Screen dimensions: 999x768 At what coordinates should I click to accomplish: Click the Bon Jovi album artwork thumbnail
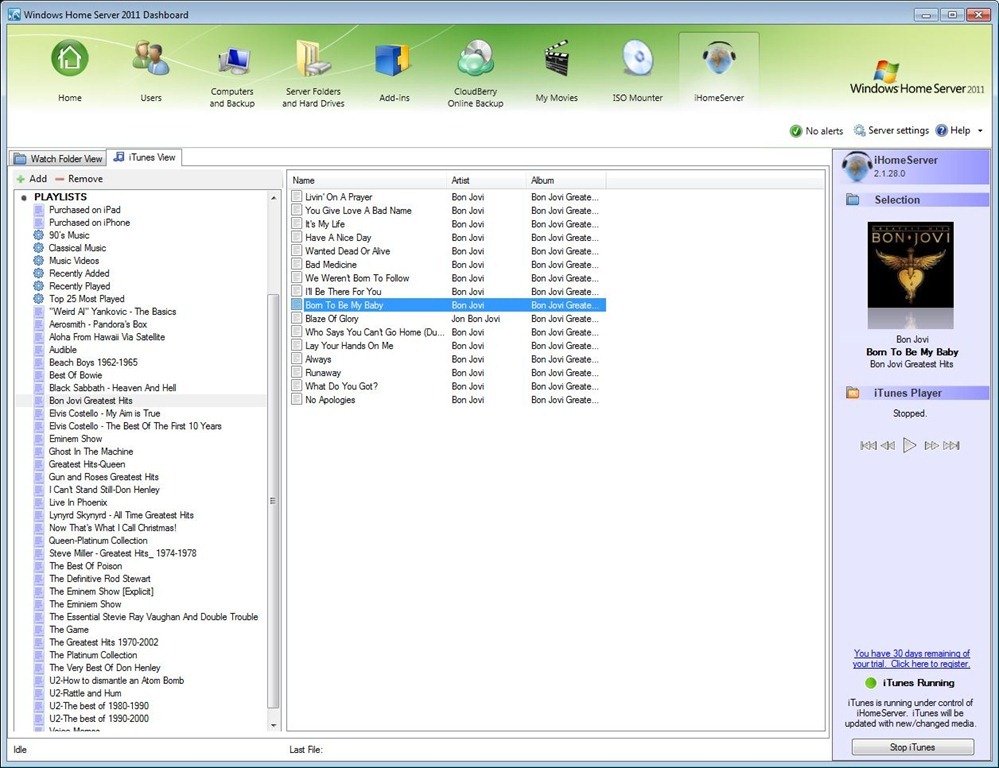(910, 265)
